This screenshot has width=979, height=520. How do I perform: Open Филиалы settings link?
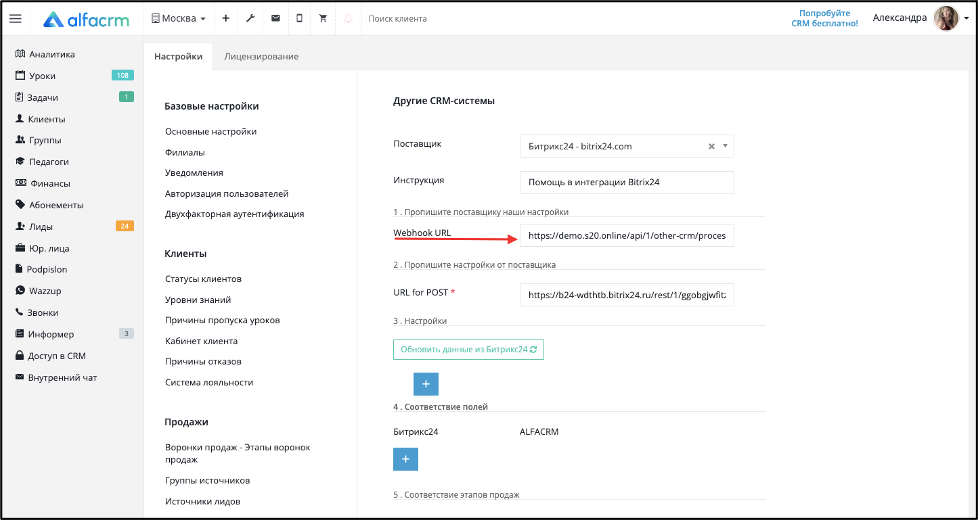pyautogui.click(x=185, y=152)
